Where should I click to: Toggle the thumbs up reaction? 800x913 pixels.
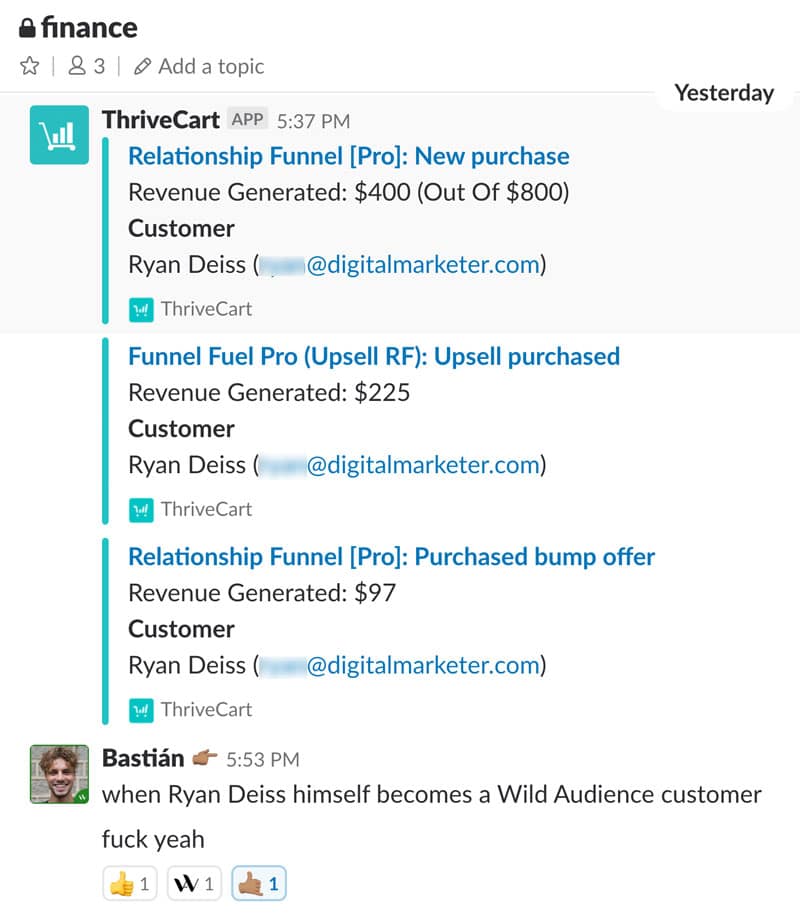click(130, 884)
